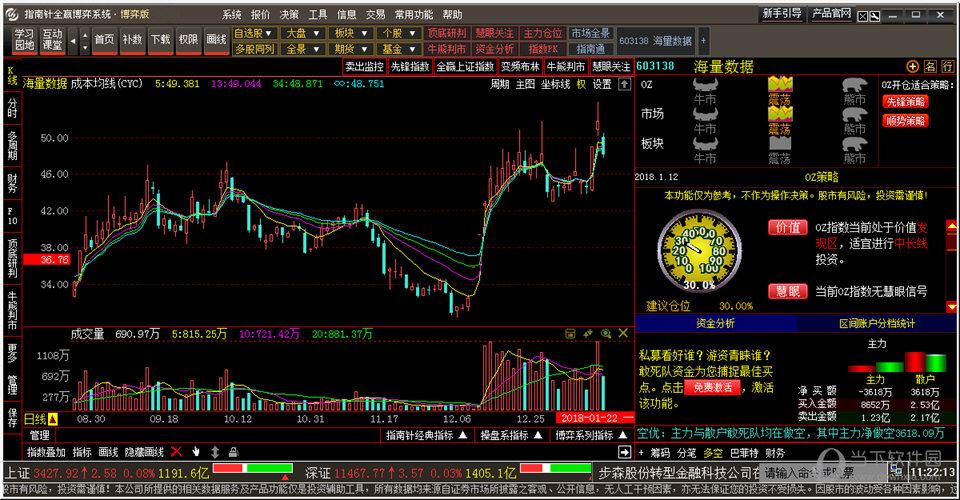Click 新手引导 in title bar
960x500 pixels.
click(x=782, y=13)
